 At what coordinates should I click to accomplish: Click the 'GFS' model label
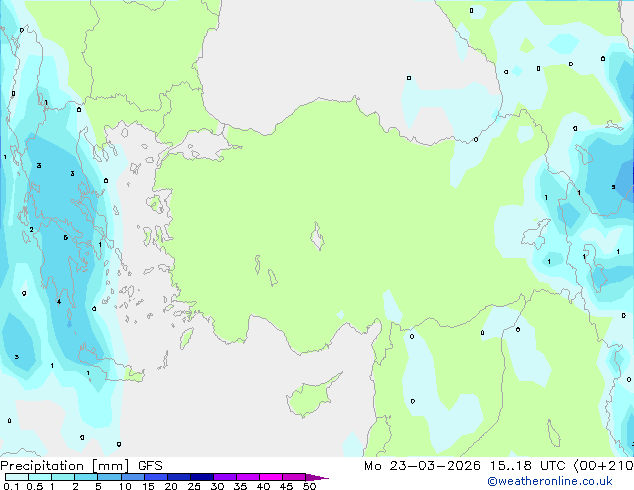point(150,466)
